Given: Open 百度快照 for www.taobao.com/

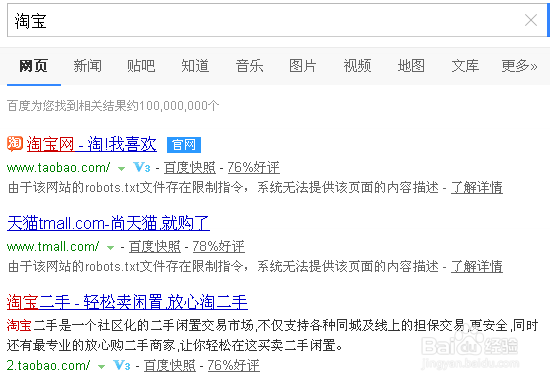Looking at the screenshot, I should coord(190,168).
